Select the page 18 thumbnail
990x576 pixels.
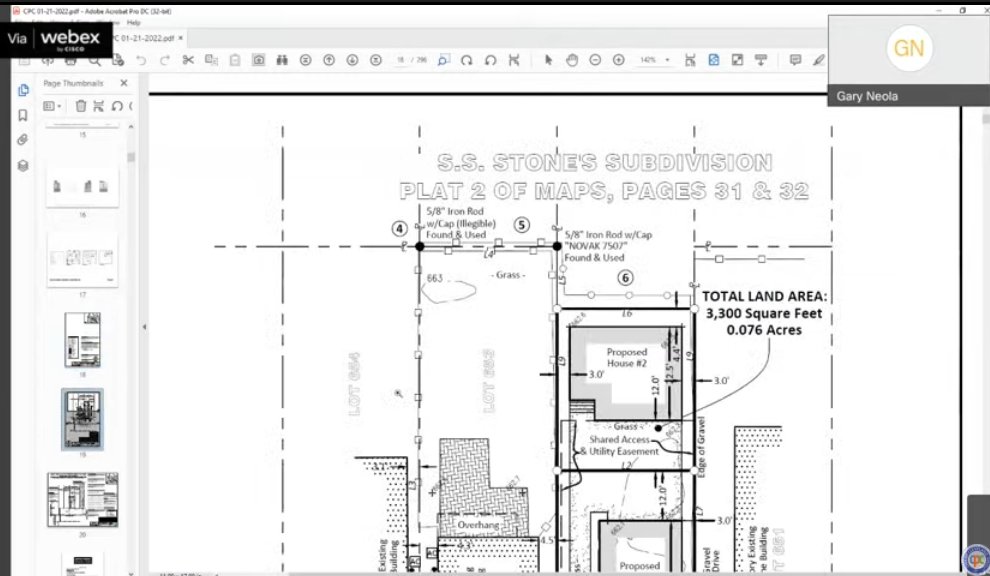click(x=82, y=340)
